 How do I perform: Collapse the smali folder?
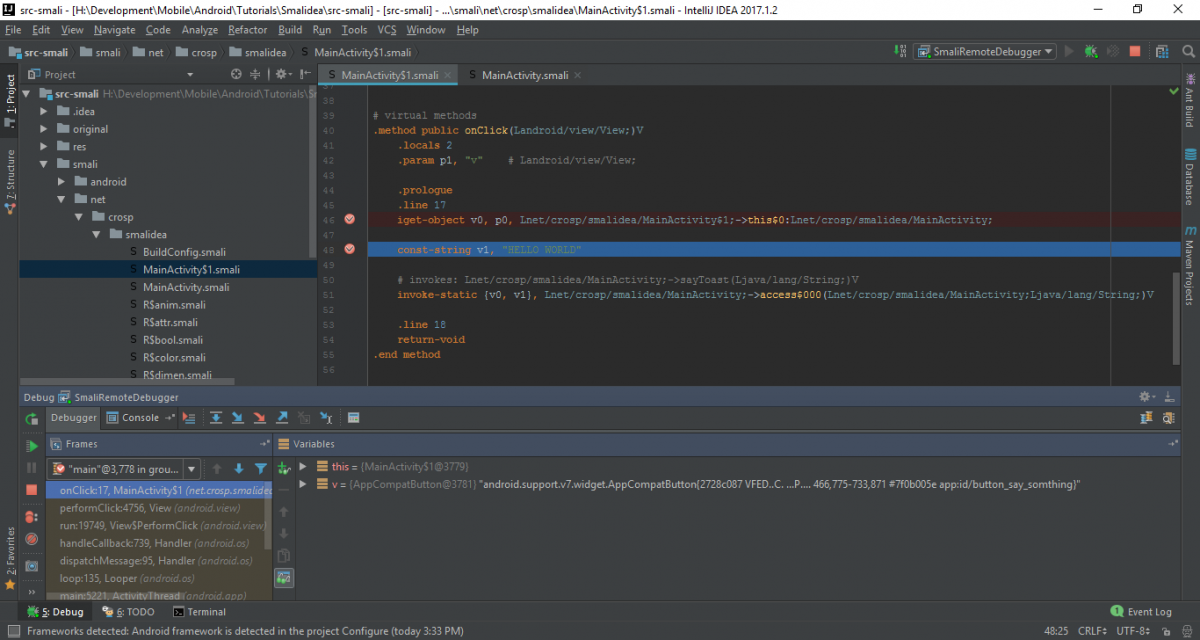pyautogui.click(x=44, y=164)
